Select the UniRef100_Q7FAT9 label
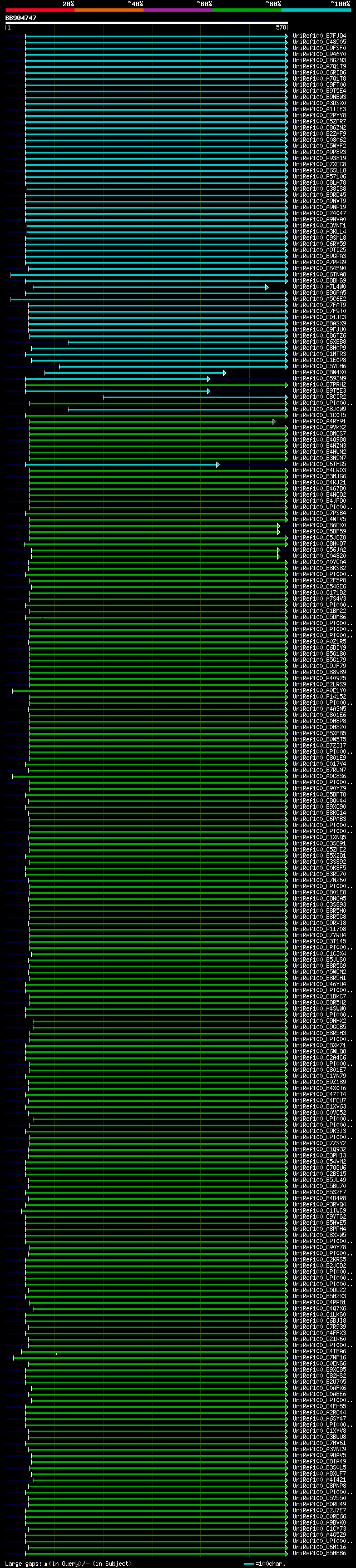Viewport: 356px width, 1568px height. coord(319,305)
